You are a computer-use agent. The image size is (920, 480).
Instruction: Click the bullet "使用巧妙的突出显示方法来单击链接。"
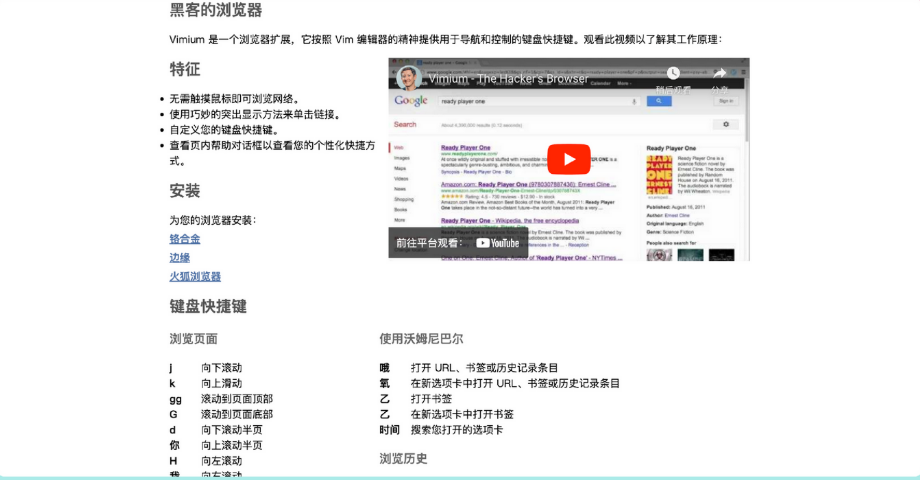pyautogui.click(x=255, y=114)
